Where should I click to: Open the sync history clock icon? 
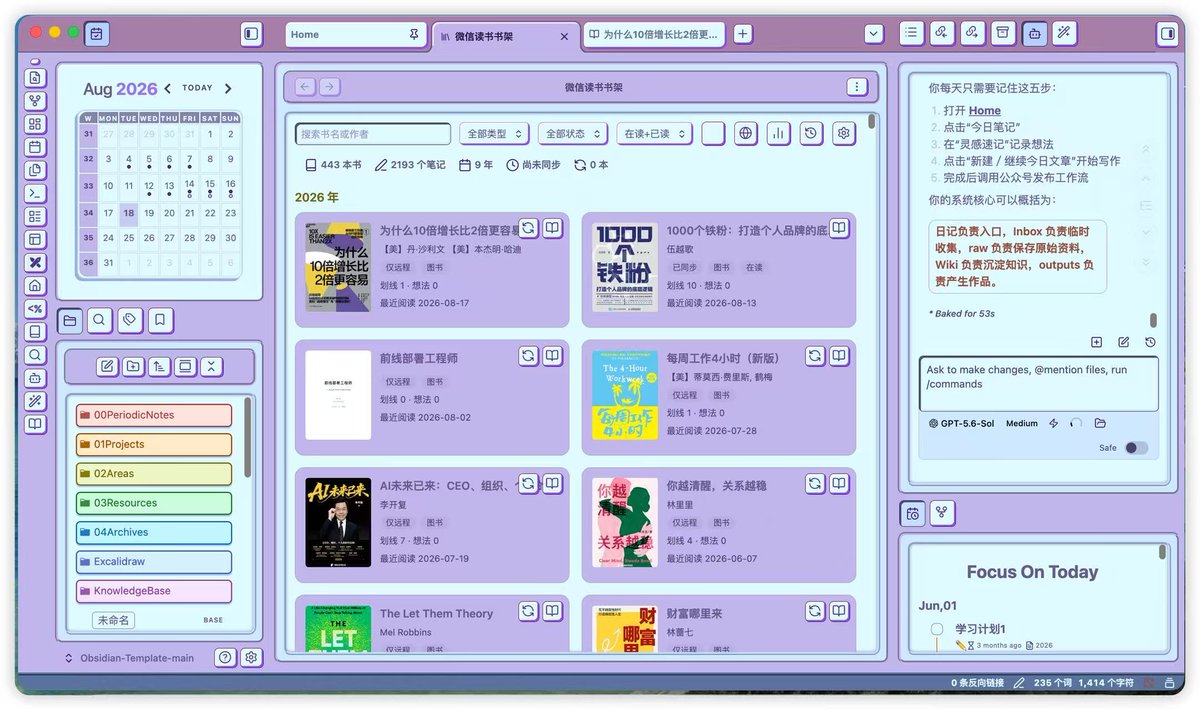(x=811, y=133)
